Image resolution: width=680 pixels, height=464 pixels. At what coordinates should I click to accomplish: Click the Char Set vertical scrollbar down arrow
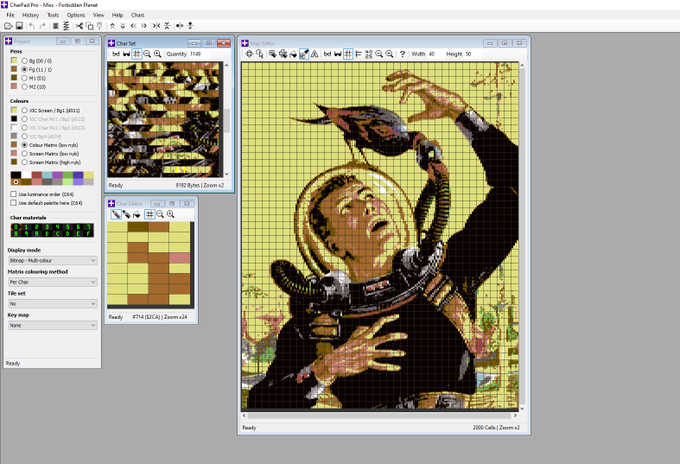(226, 174)
